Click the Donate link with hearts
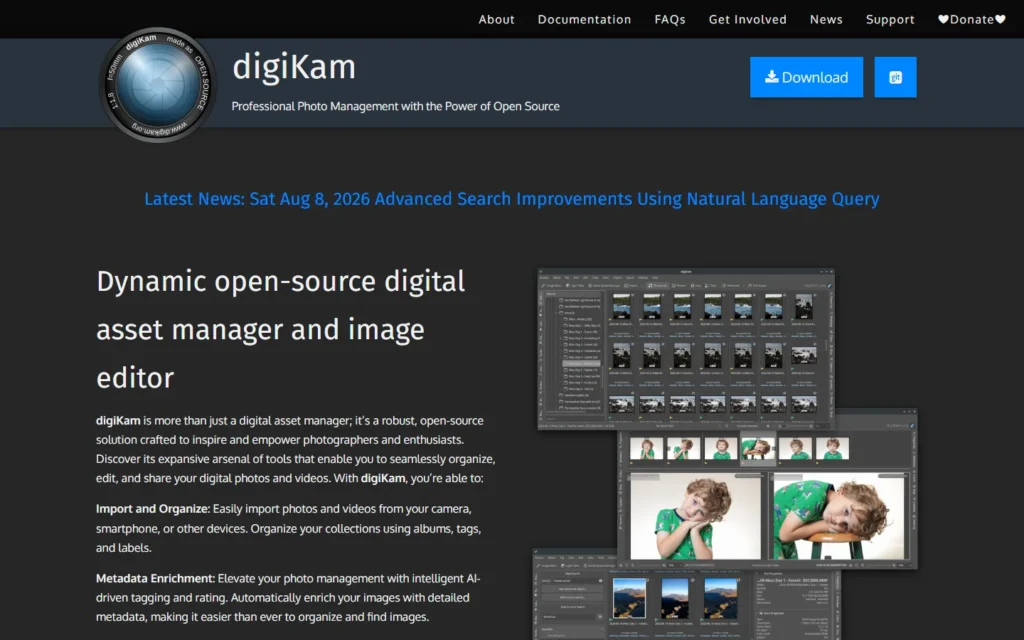The width and height of the screenshot is (1024, 640). click(972, 20)
